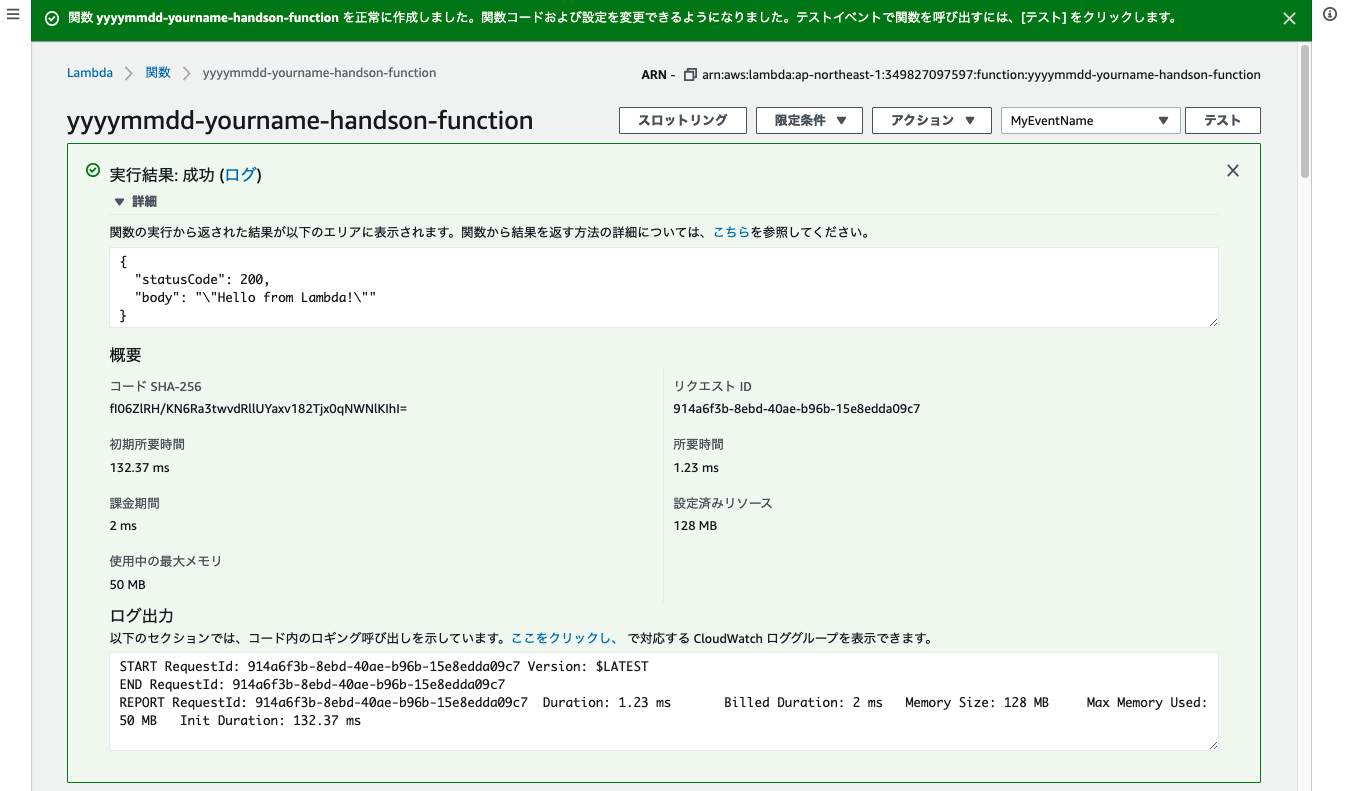
Task: Open the info panel icon
Action: click(x=1330, y=14)
